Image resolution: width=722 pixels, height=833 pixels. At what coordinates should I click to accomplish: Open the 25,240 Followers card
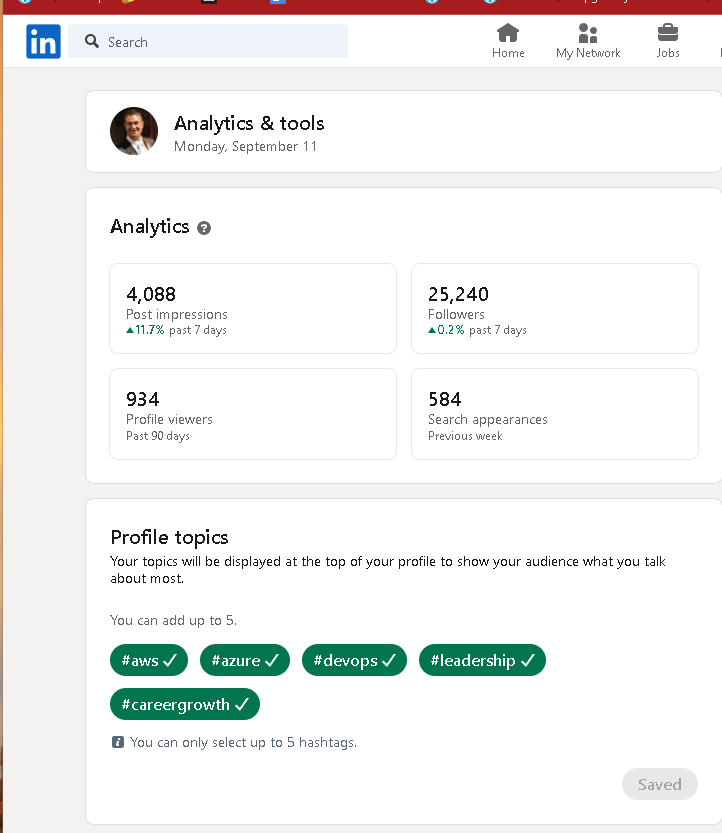[555, 309]
